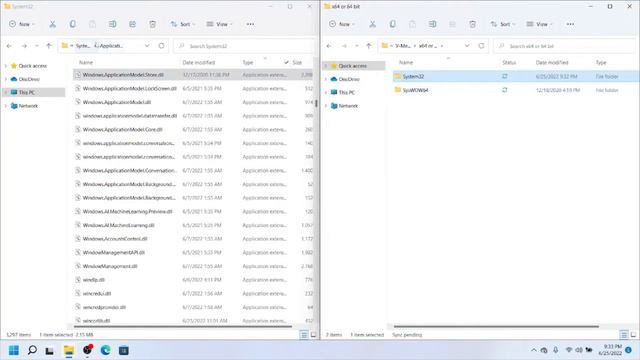Open Sort dropdown in System32 window
Screen dimensions: 640x360
click(182, 24)
